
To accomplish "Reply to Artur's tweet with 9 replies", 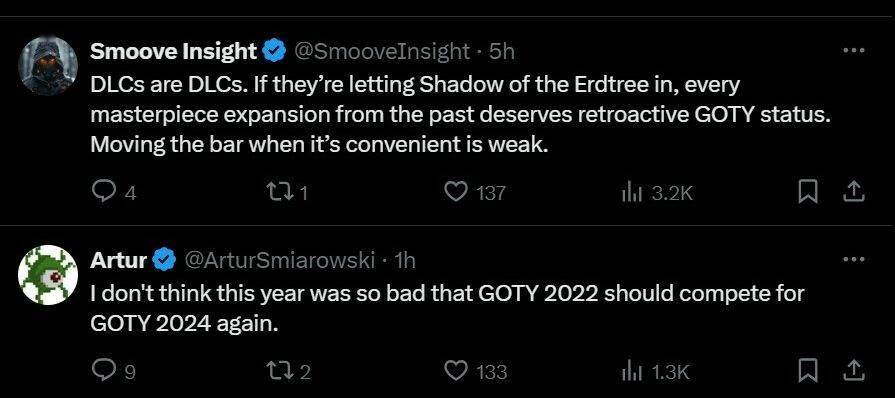I will coord(113,372).
